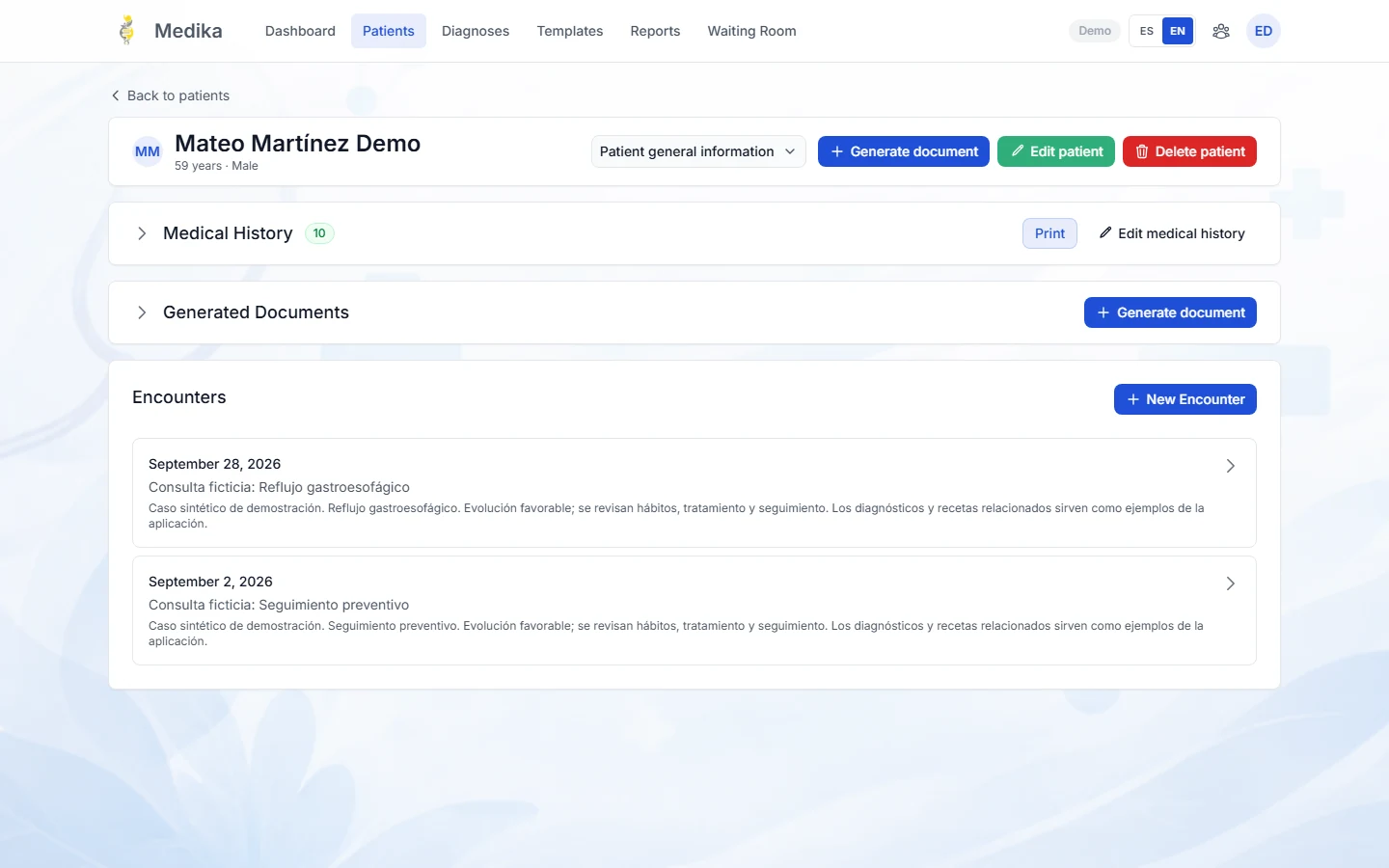This screenshot has height=868, width=1389.
Task: Click Back to patients link
Action: coord(170,95)
